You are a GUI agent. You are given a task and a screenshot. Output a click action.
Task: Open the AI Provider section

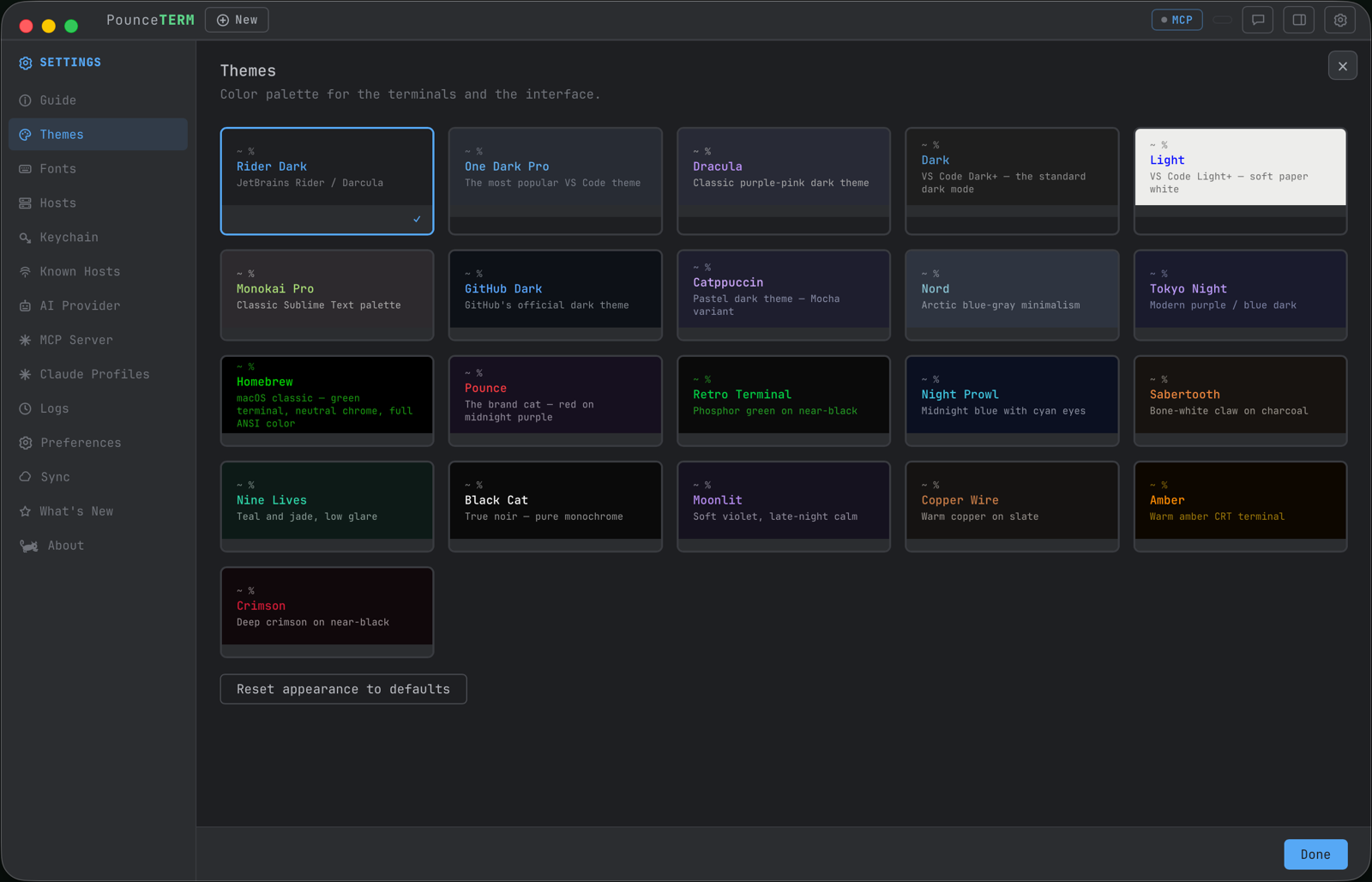pyautogui.click(x=99, y=306)
